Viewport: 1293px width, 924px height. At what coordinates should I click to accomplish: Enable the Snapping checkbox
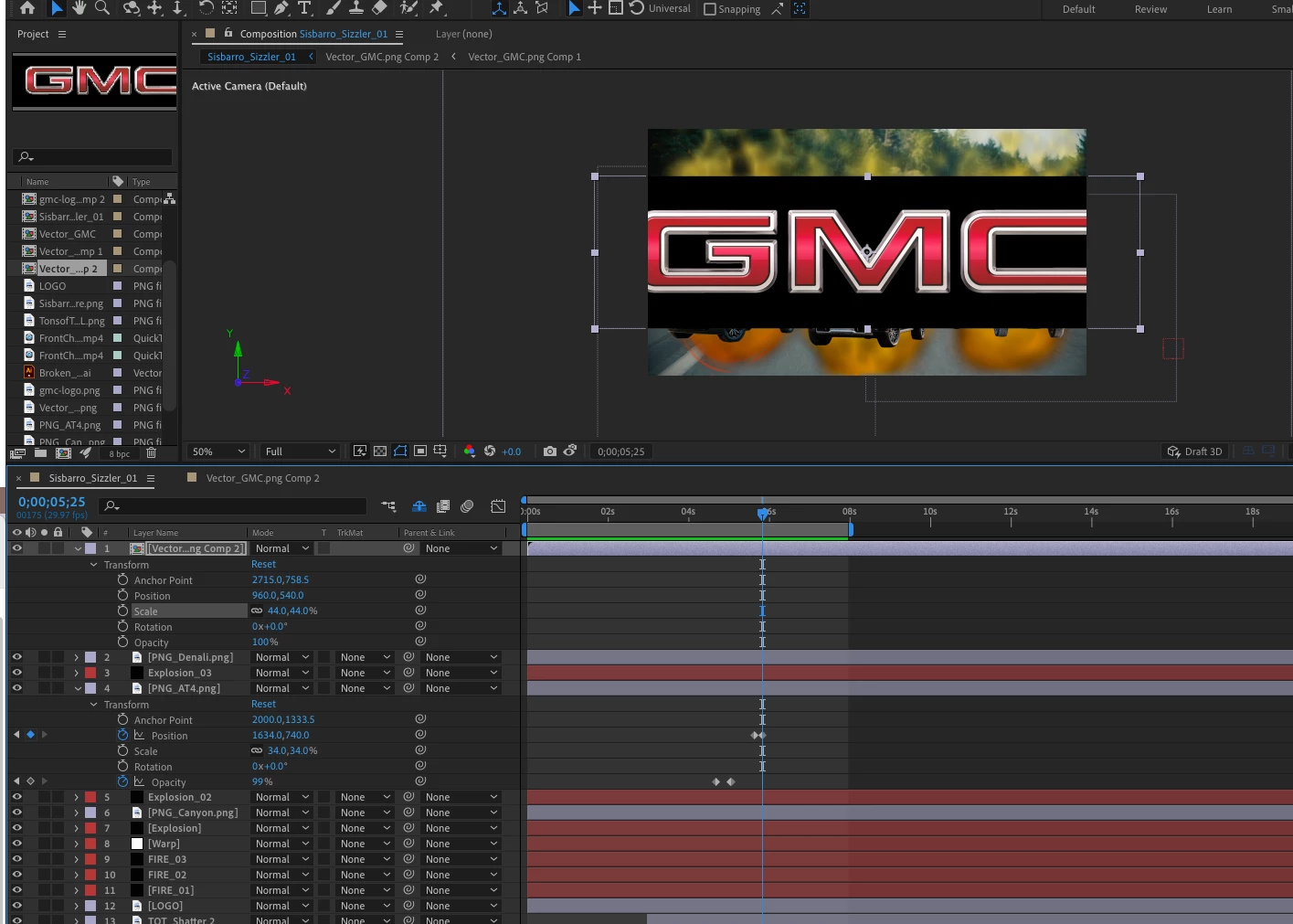[710, 9]
